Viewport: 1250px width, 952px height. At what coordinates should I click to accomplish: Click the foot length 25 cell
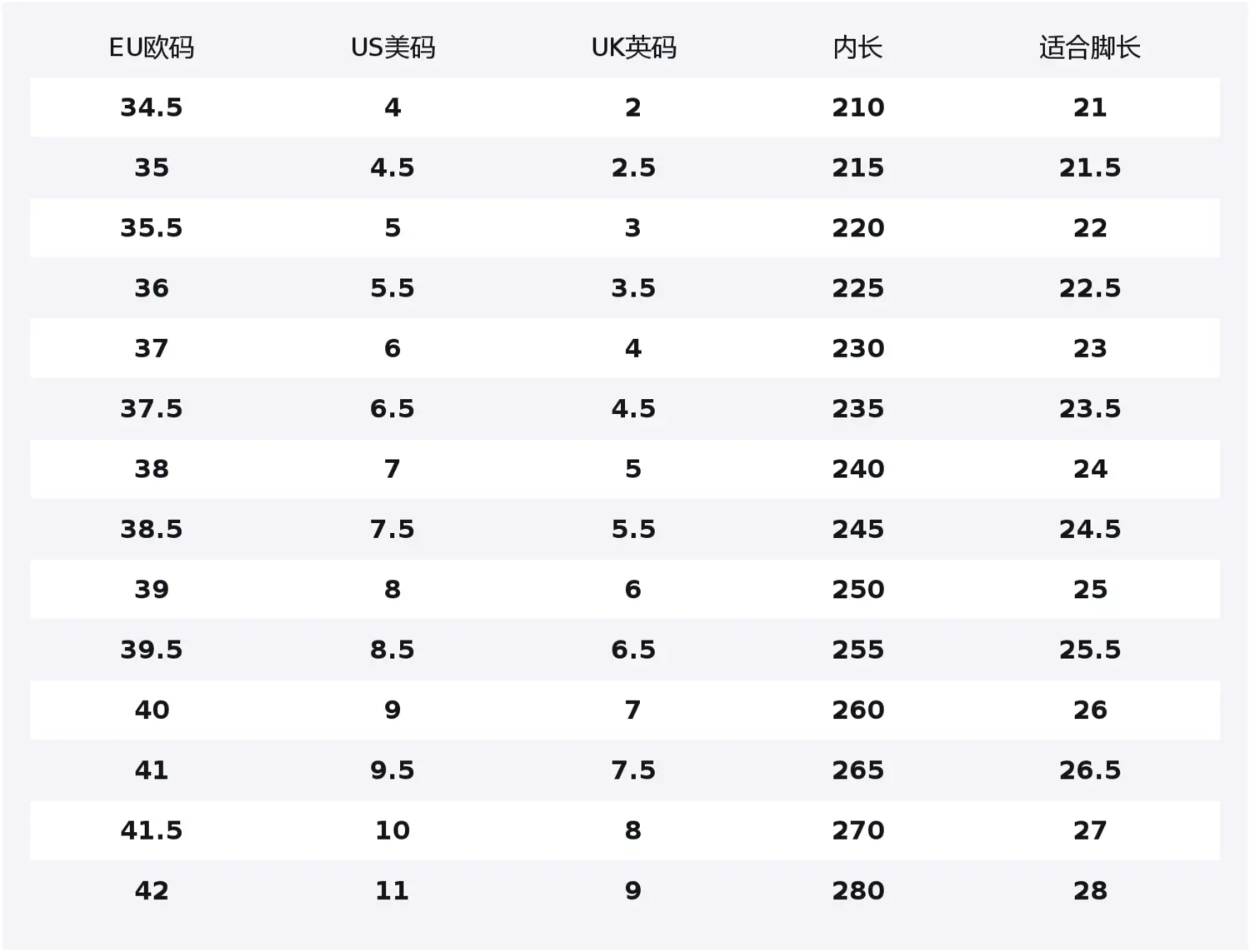click(1089, 590)
